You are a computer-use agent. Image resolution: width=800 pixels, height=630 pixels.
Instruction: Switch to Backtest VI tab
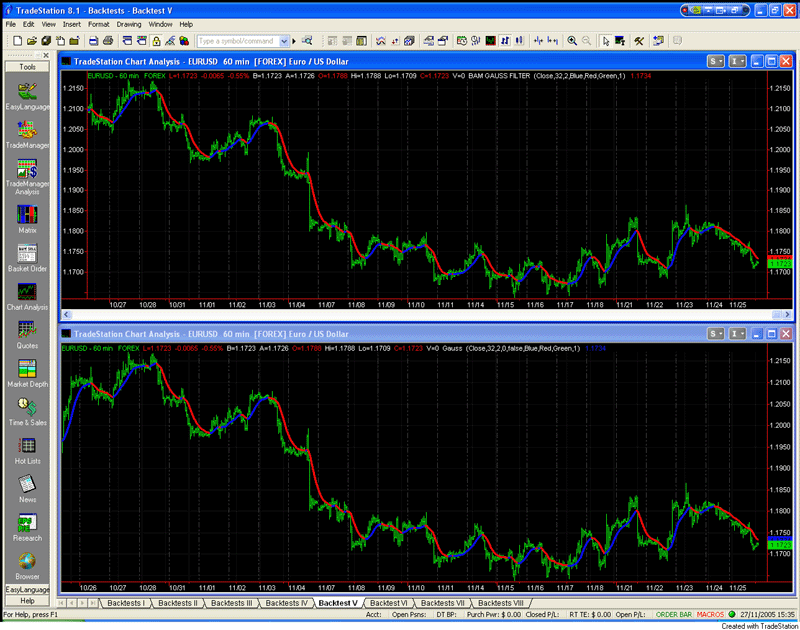pyautogui.click(x=388, y=602)
